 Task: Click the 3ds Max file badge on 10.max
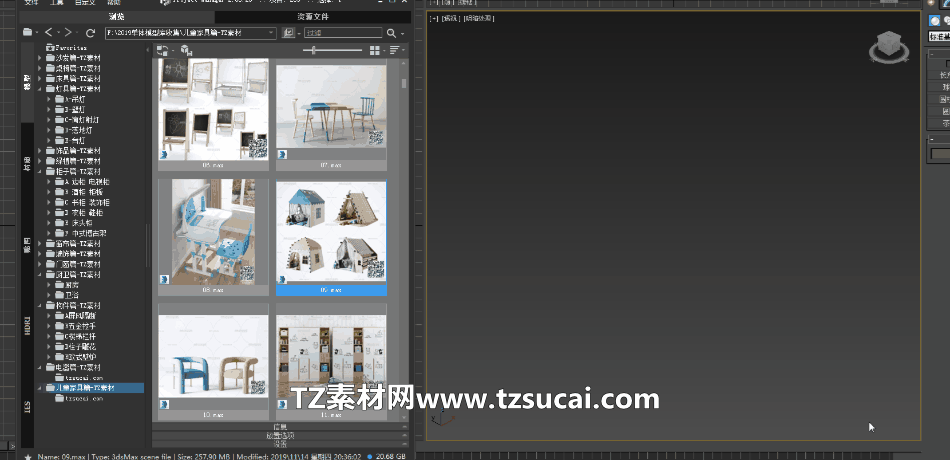tap(164, 404)
